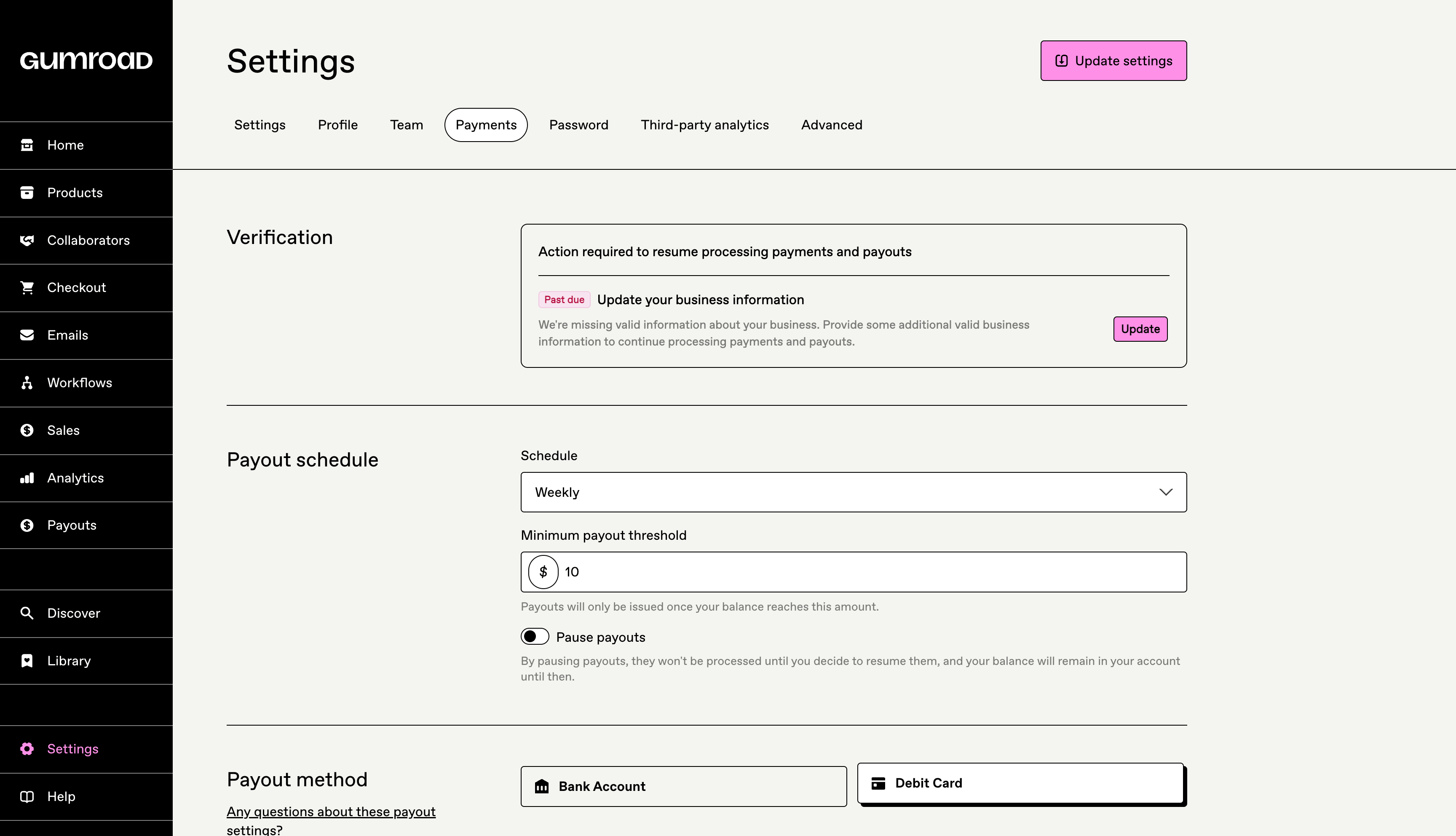Click the pink Update settings button
The height and width of the screenshot is (836, 1456).
(1113, 61)
